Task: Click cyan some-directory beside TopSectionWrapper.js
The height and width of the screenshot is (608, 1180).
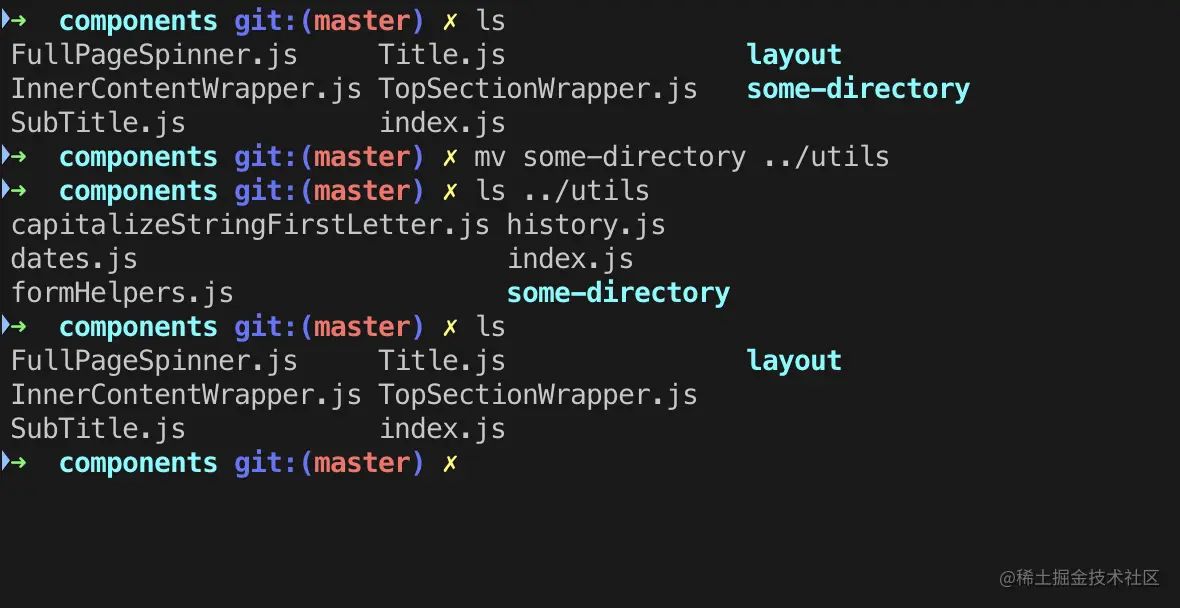Action: coord(858,90)
